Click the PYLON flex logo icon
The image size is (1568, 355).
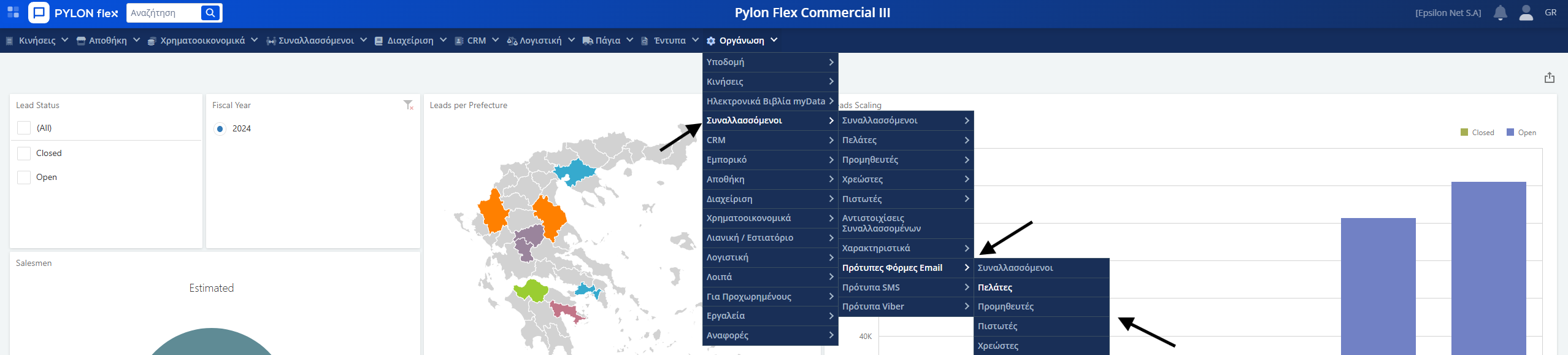[x=39, y=12]
